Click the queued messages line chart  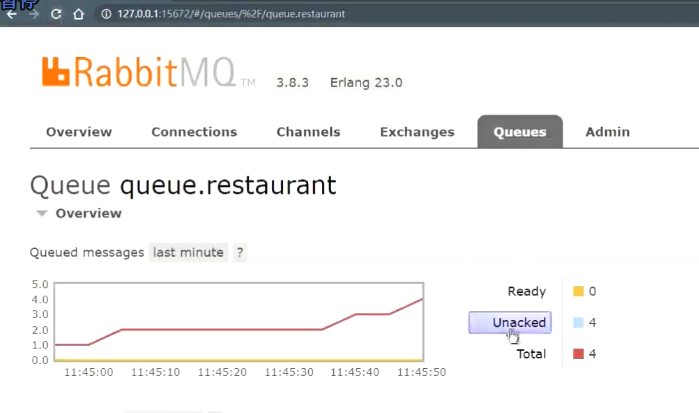[x=238, y=322]
